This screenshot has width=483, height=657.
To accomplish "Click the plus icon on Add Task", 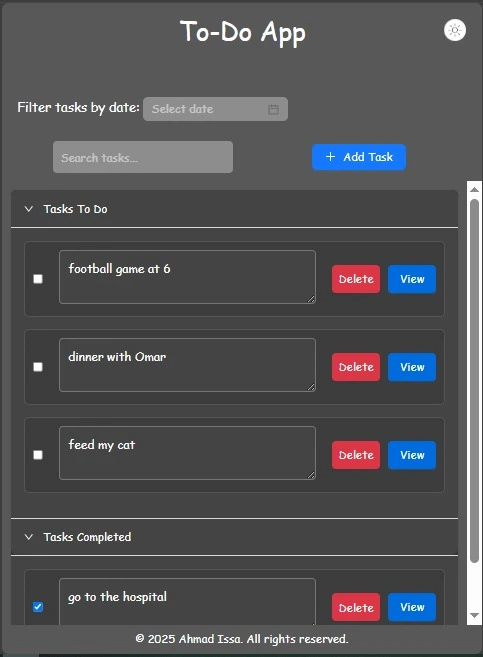I will (x=330, y=157).
